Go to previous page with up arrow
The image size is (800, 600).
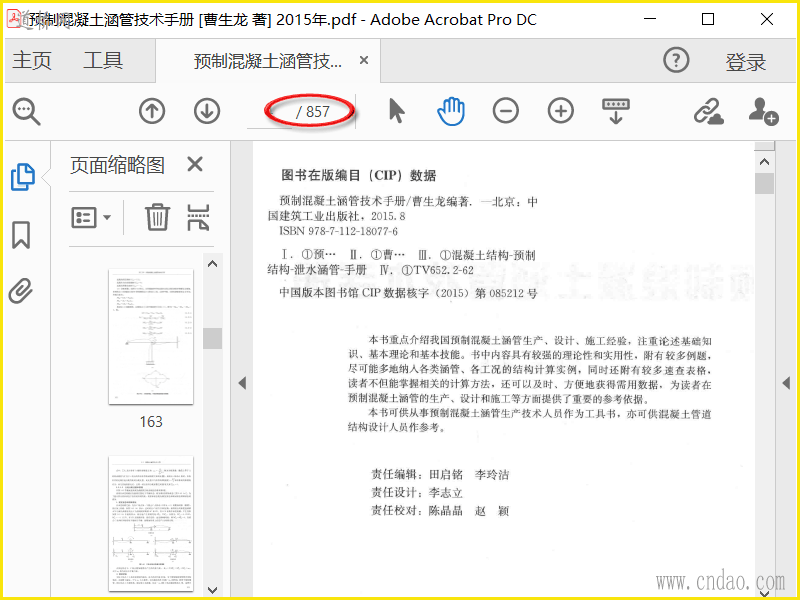pyautogui.click(x=152, y=111)
